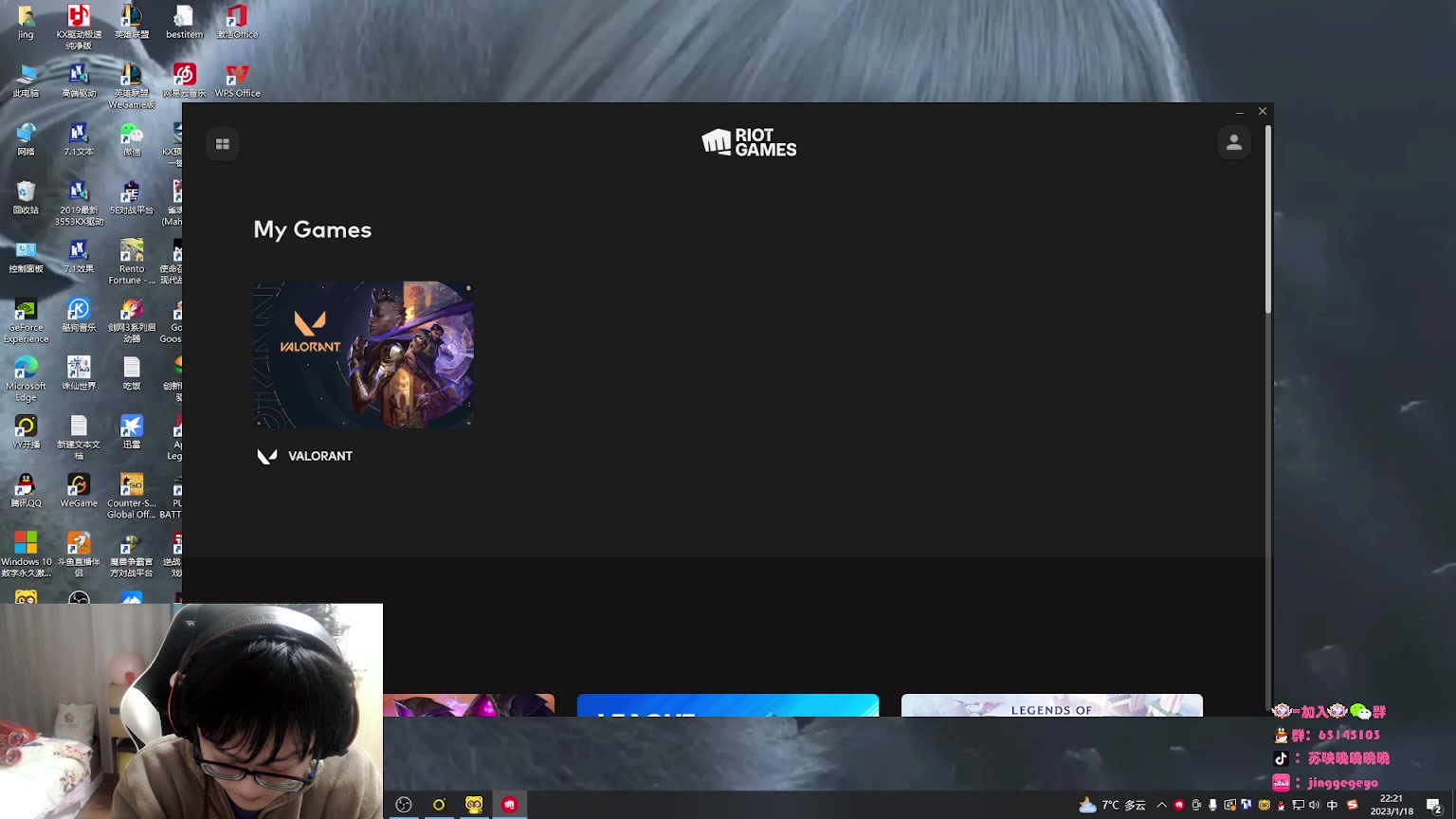The image size is (1456, 819).
Task: Select the 斗鱼直播伴侣 desktop icon
Action: (79, 555)
